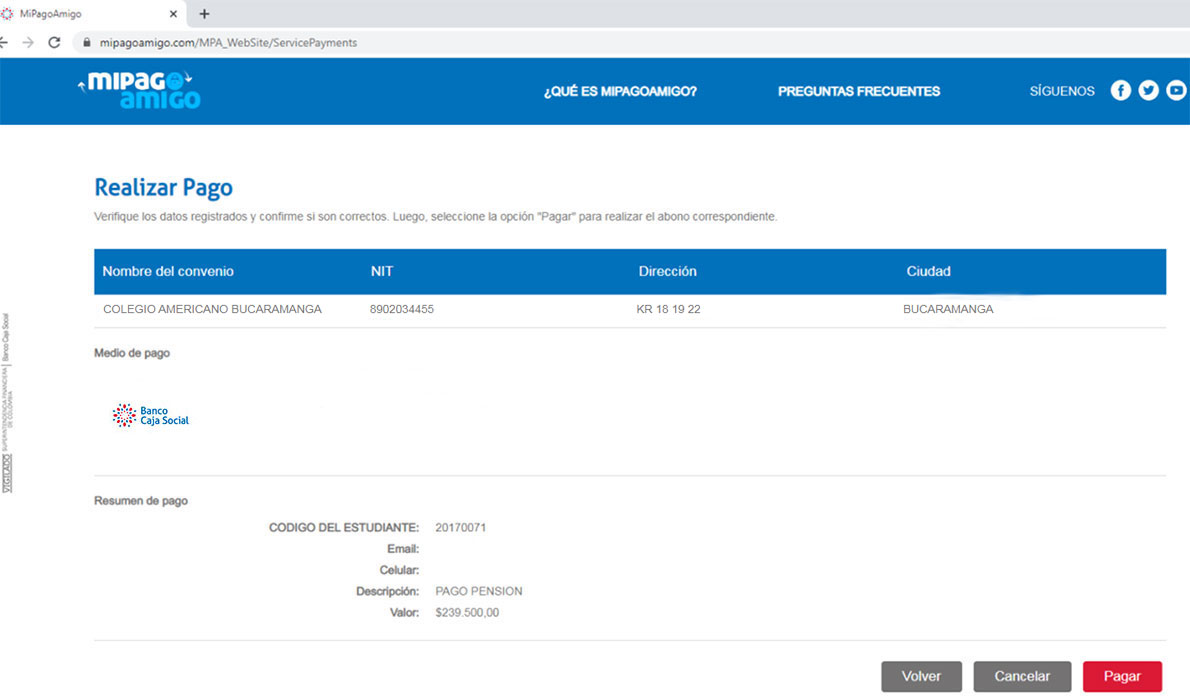Close the MiPagoAmigo browser tab
Image resolution: width=1190 pixels, height=700 pixels.
pos(174,14)
